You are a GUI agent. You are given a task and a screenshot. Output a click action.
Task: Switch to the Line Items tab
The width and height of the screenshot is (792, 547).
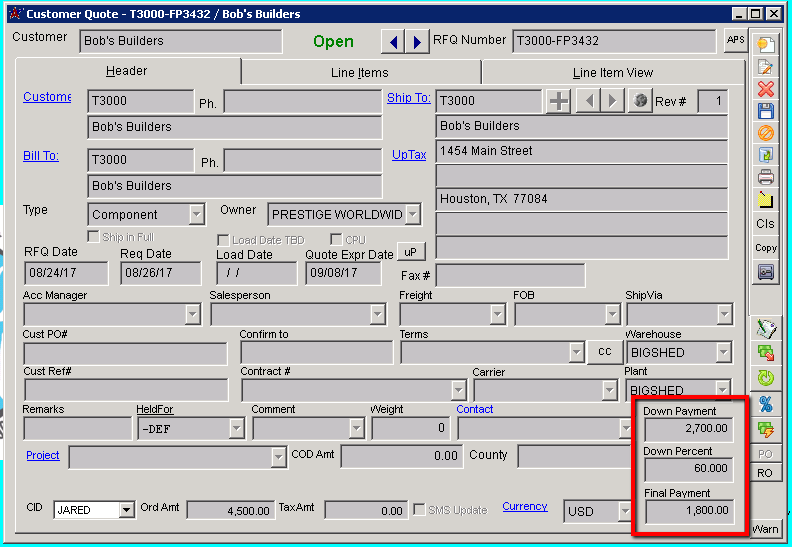coord(360,72)
